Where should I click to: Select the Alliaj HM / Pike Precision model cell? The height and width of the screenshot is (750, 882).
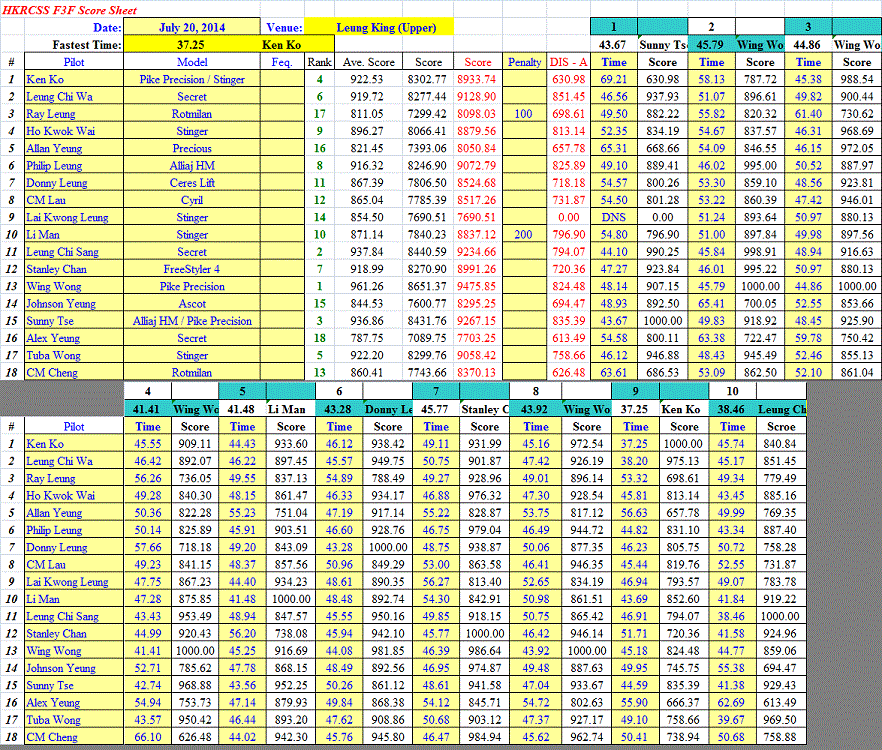[192, 321]
